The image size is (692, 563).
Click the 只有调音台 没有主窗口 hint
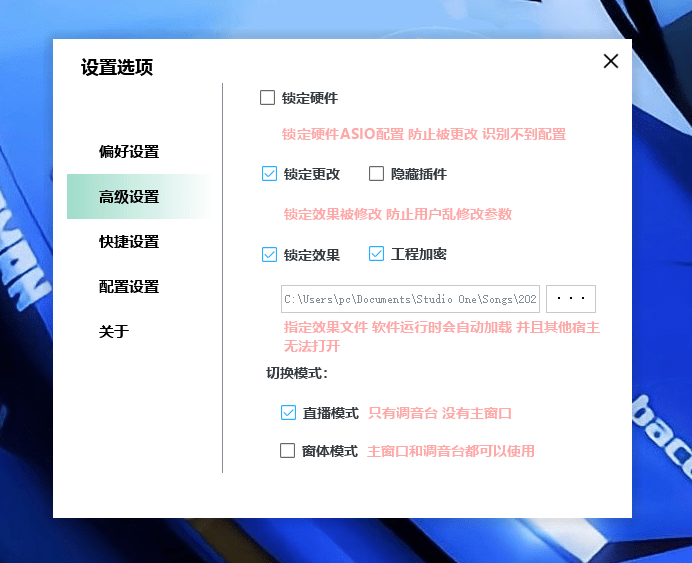pyautogui.click(x=440, y=413)
